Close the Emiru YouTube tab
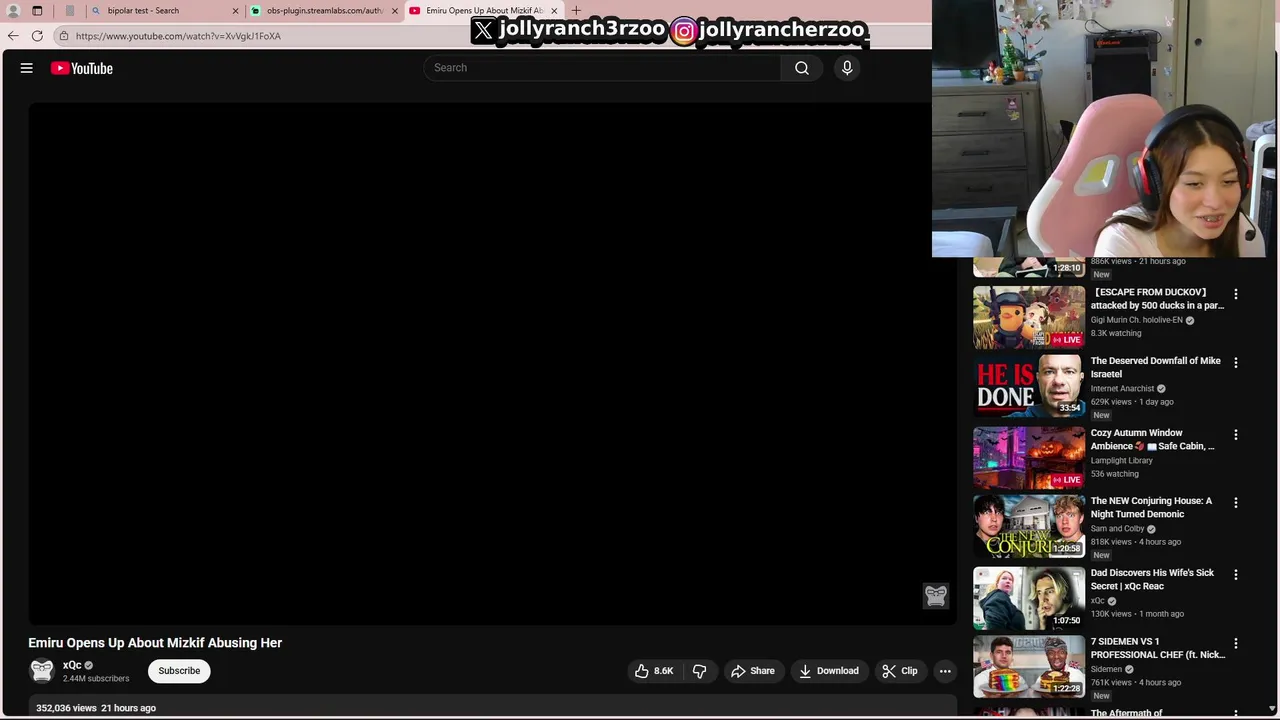Screen dimensions: 1280x720 click(x=554, y=10)
